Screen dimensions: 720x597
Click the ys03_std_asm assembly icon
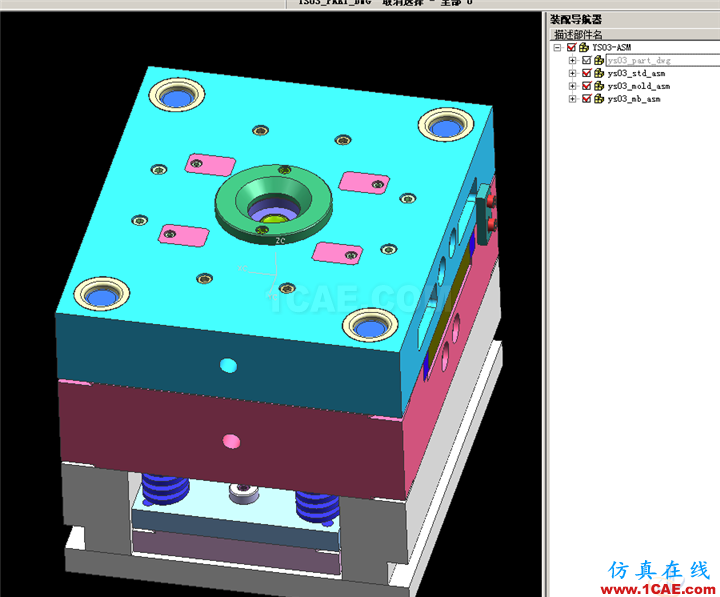coord(599,73)
